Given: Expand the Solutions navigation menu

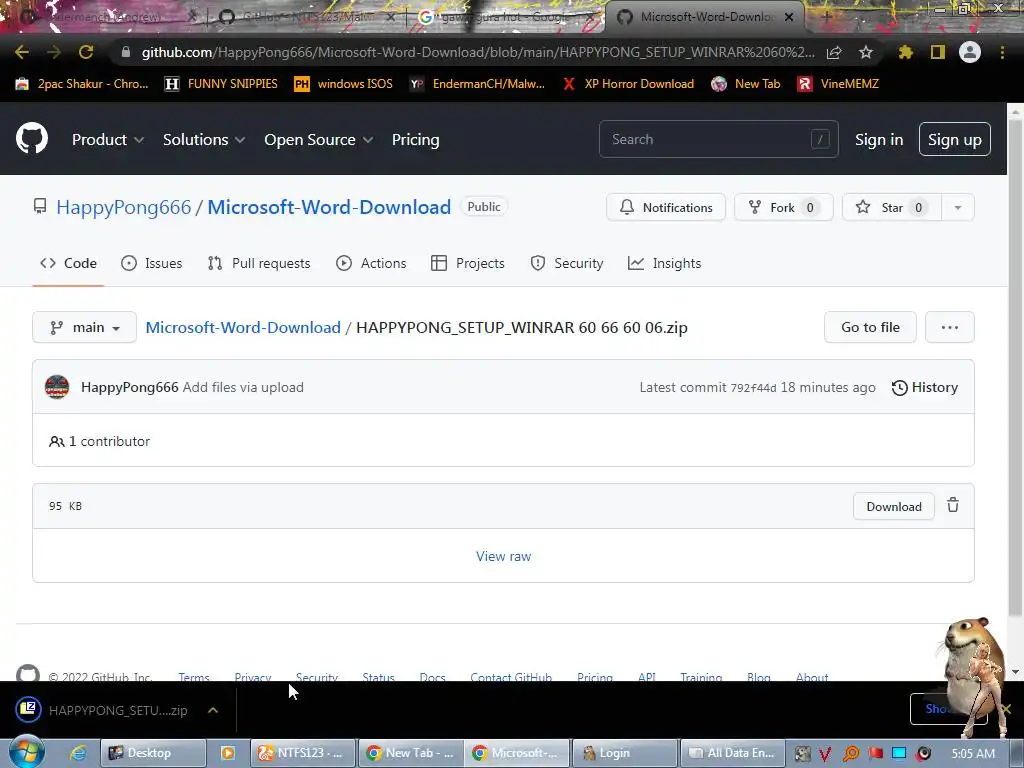Looking at the screenshot, I should tap(204, 140).
